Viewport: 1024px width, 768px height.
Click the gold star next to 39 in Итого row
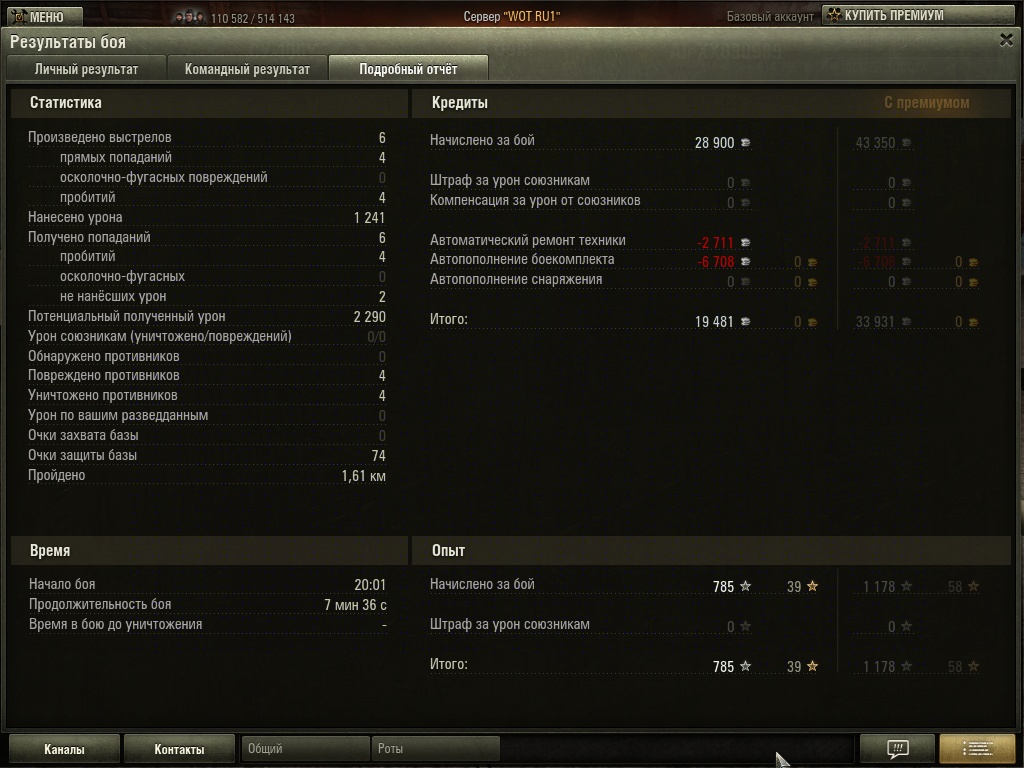(812, 666)
